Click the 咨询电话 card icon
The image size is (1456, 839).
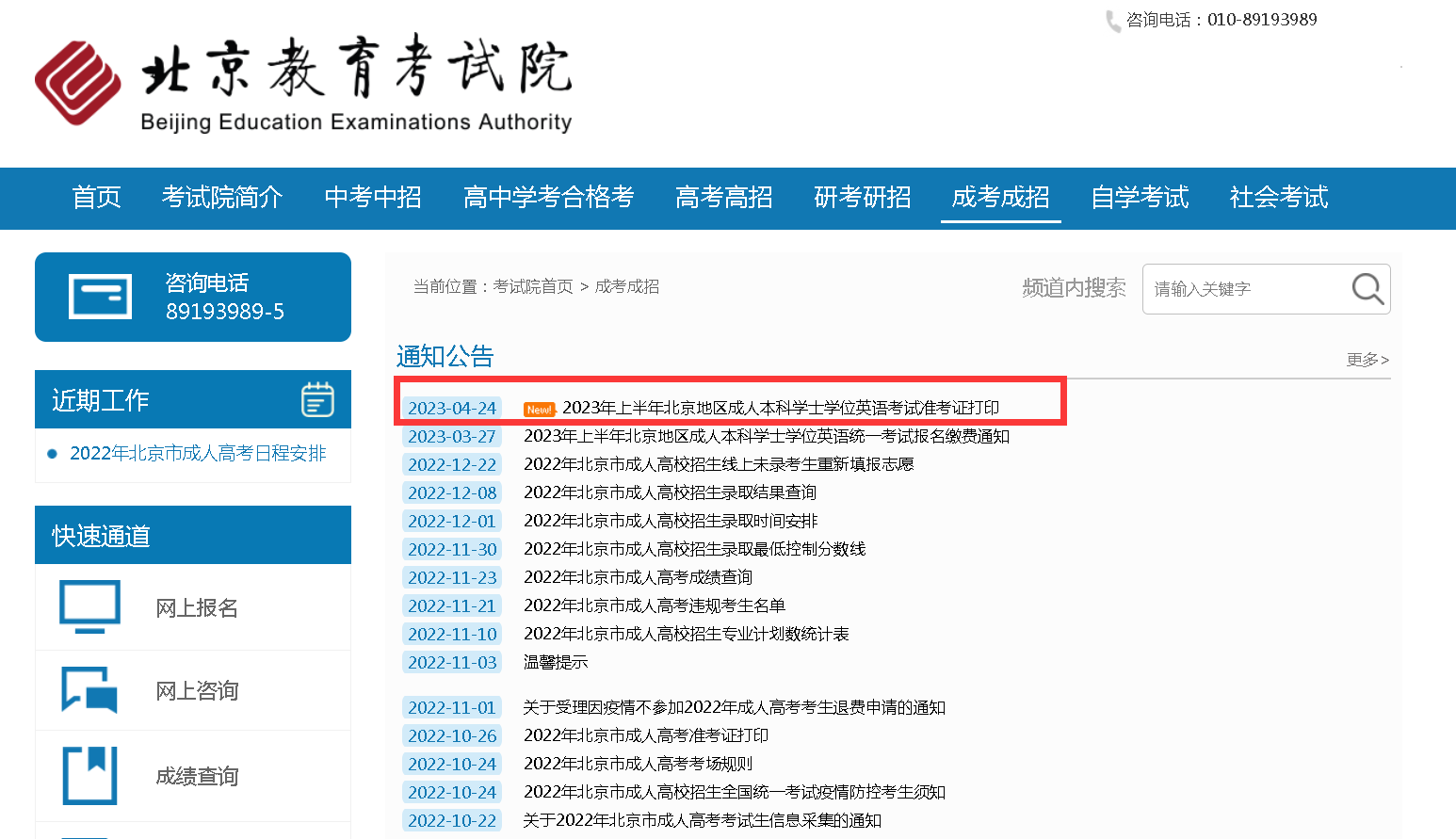tap(100, 297)
